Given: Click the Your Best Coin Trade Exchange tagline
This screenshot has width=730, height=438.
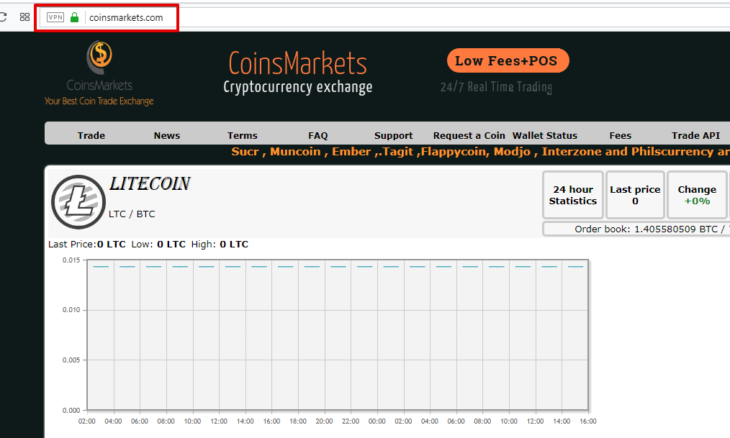Looking at the screenshot, I should [99, 101].
